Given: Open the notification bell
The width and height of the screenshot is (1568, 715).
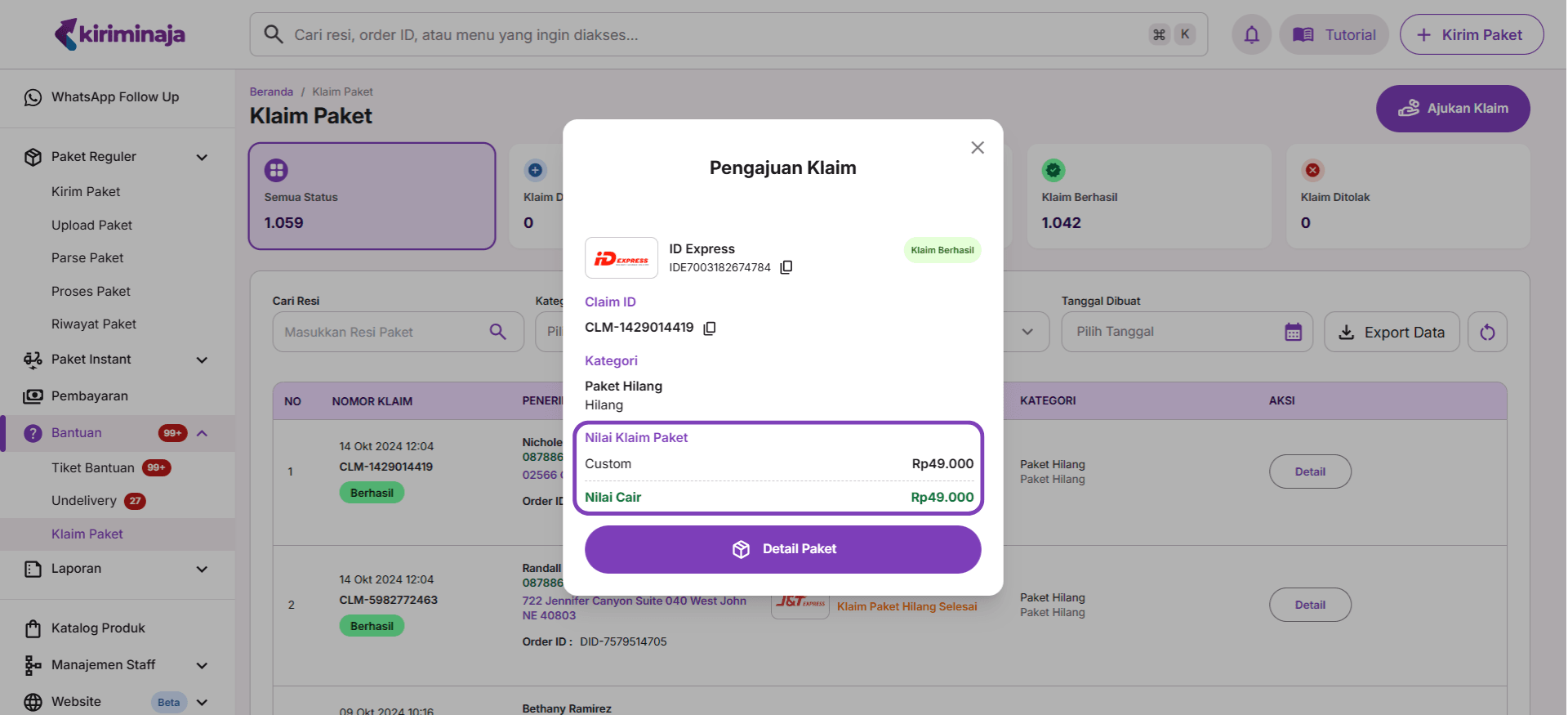Looking at the screenshot, I should 1251,35.
